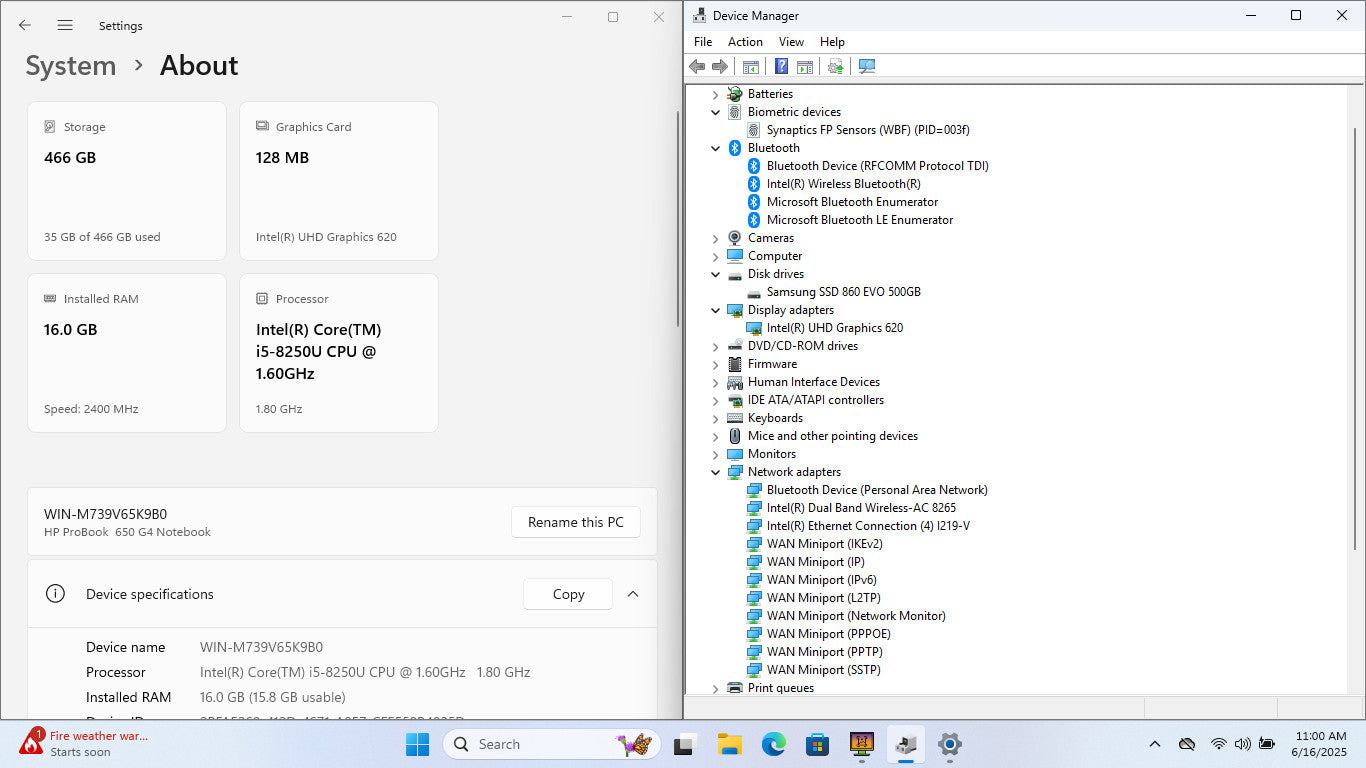Screen dimensions: 1366x768
Task: Click the Scan for hardware changes icon
Action: tap(867, 66)
